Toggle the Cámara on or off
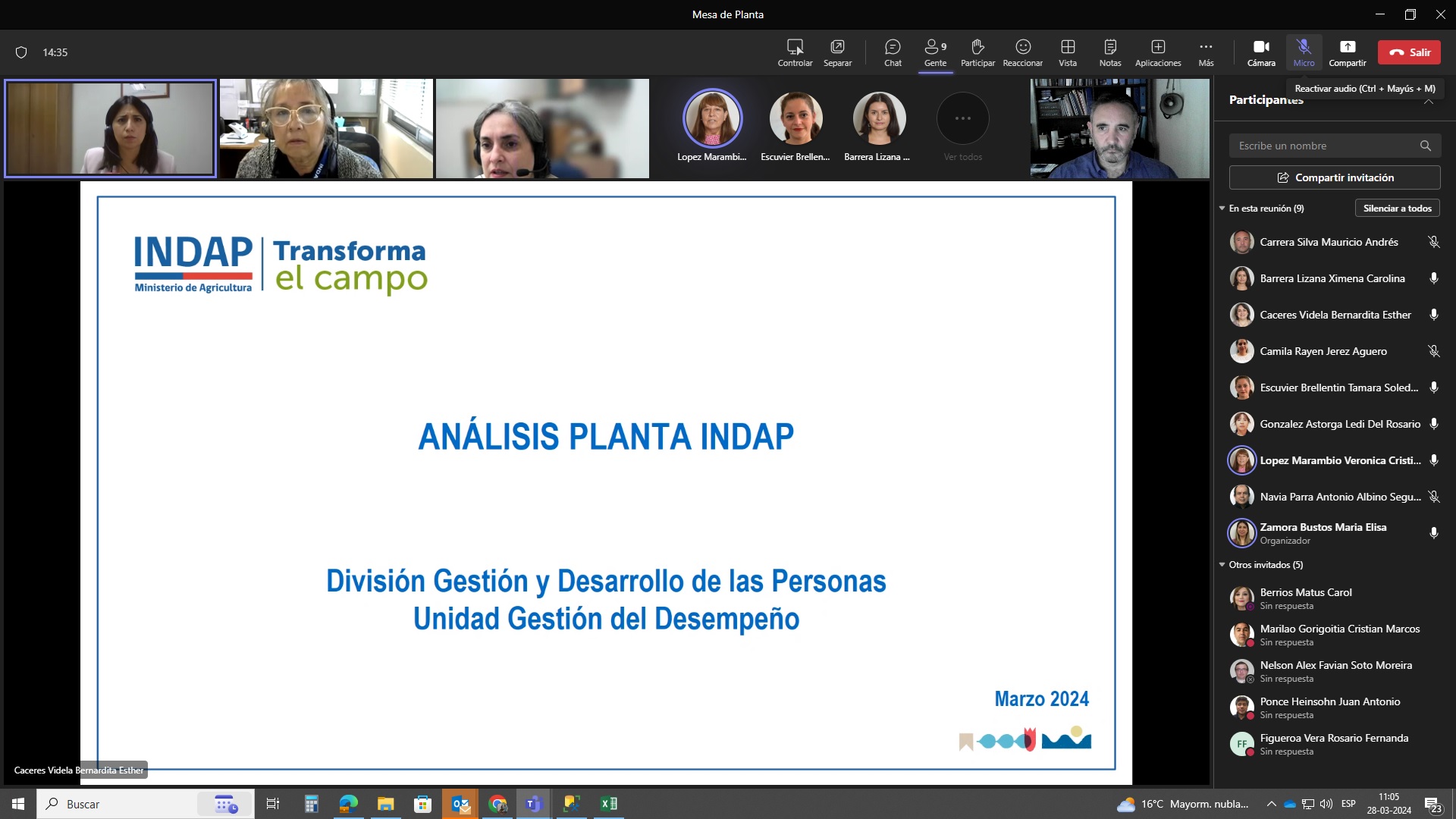The image size is (1456, 819). tap(1261, 52)
